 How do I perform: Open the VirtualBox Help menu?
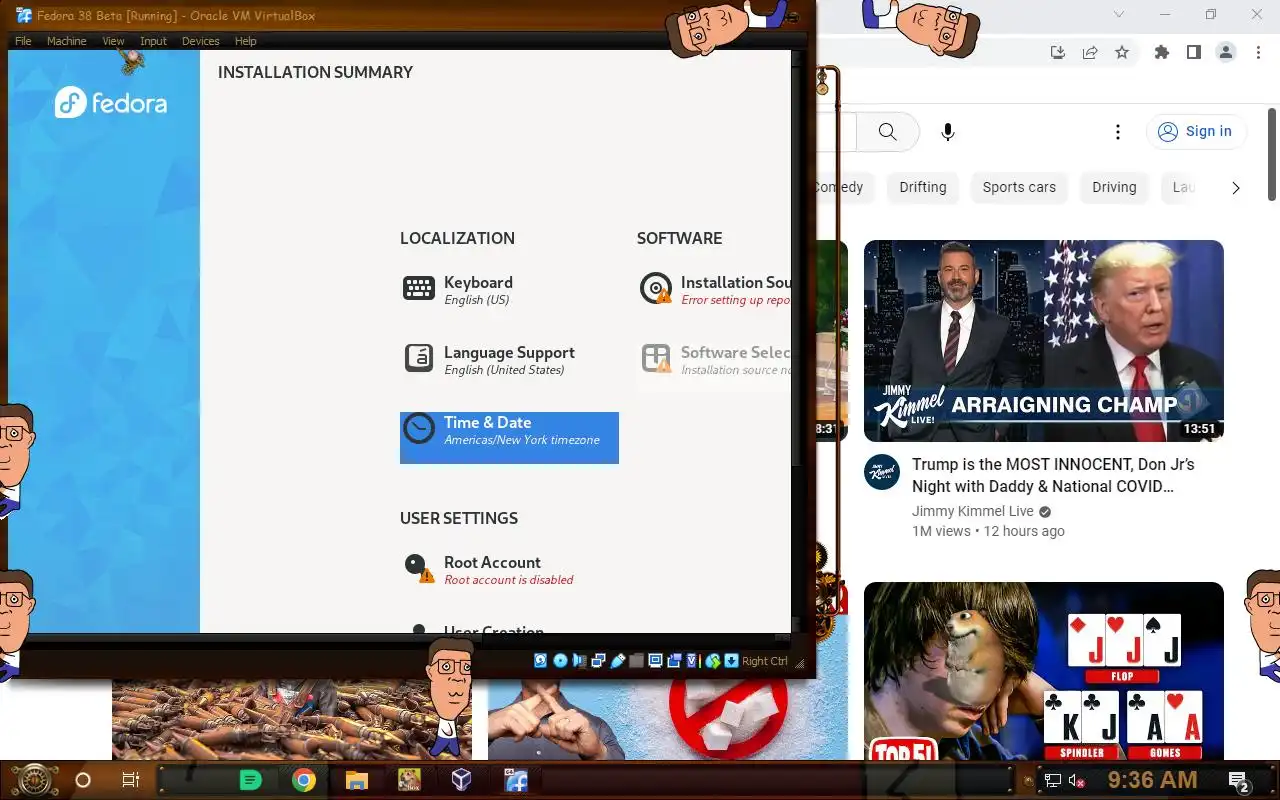(245, 41)
